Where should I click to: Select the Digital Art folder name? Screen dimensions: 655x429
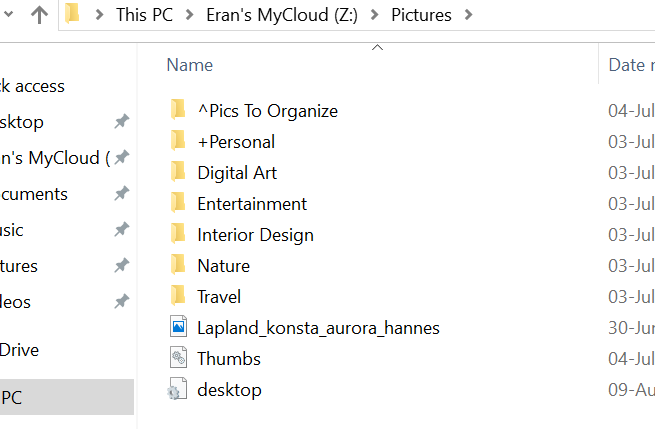237,173
